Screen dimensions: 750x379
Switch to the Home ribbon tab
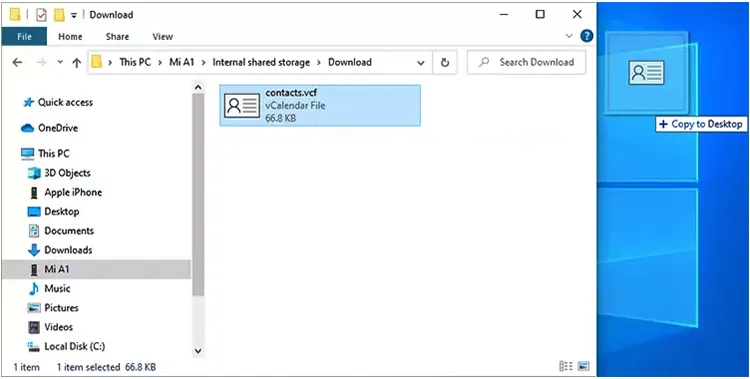tap(70, 36)
